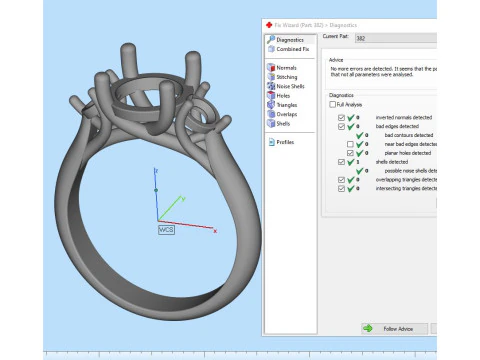Open the Triangles label in the sidebar
480x360 pixels.
[x=287, y=105]
